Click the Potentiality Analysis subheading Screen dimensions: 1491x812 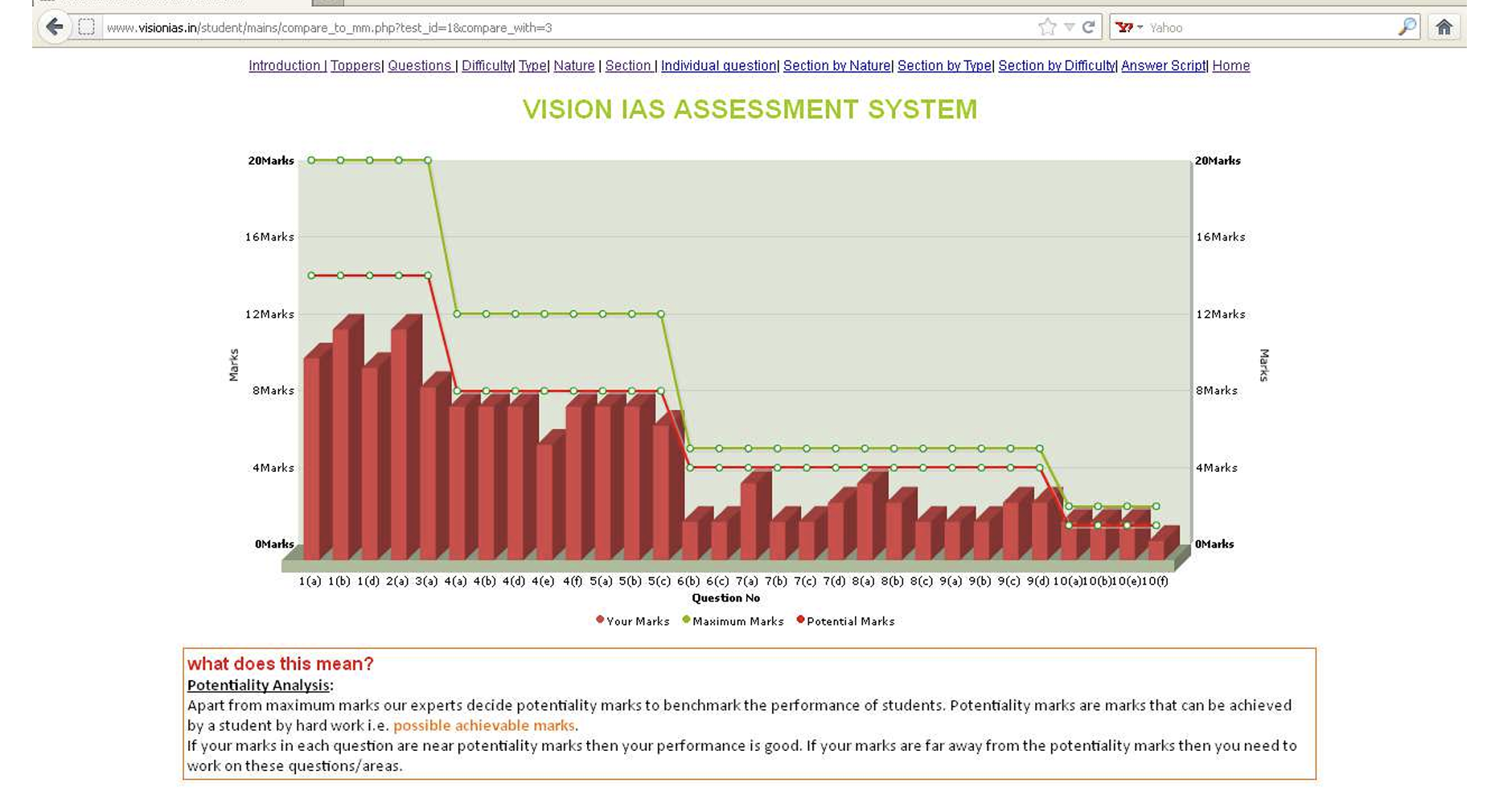[259, 685]
